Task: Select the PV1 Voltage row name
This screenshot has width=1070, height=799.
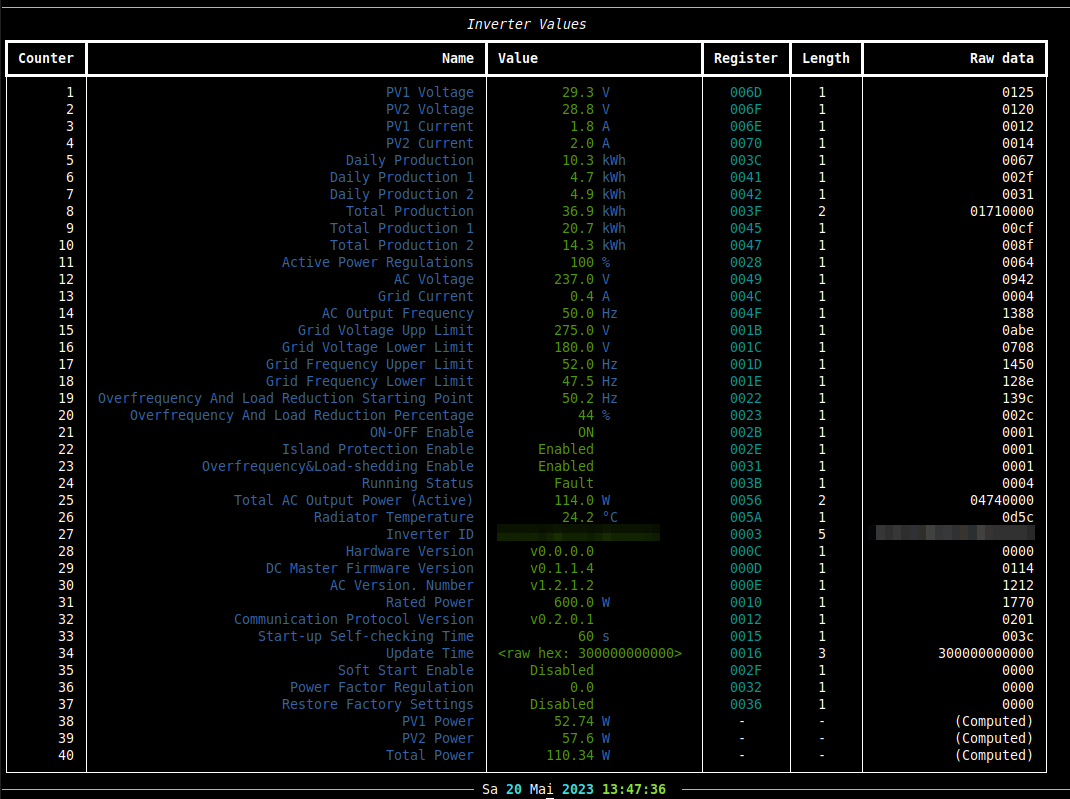Action: point(429,92)
